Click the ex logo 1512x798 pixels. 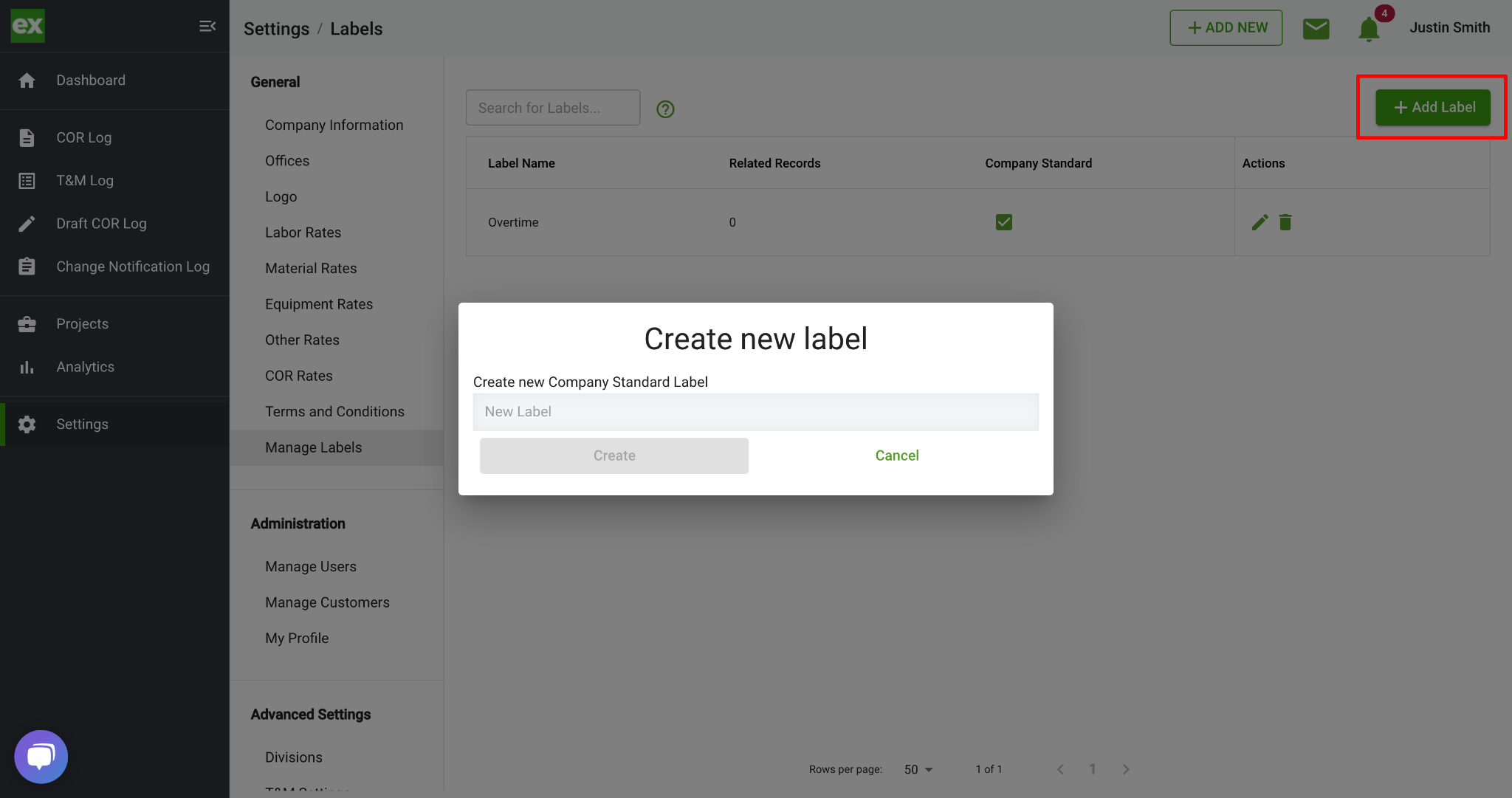[x=27, y=26]
